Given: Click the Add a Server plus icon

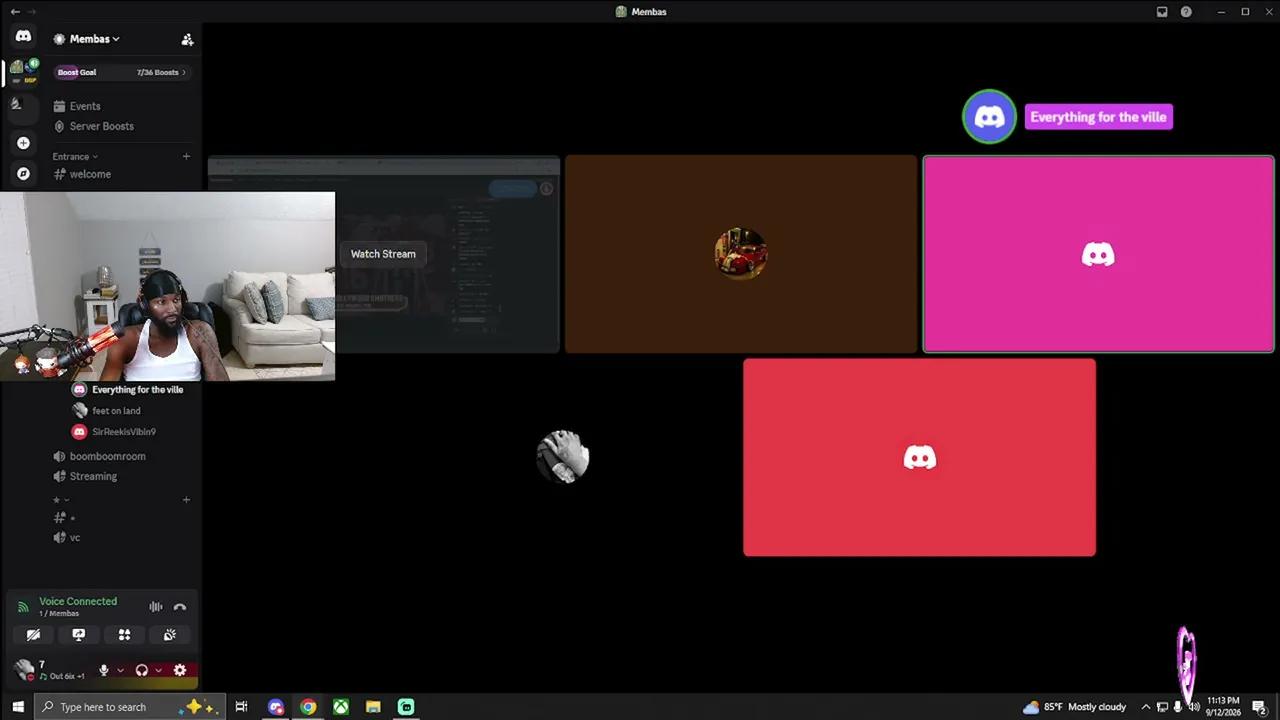Looking at the screenshot, I should [23, 143].
